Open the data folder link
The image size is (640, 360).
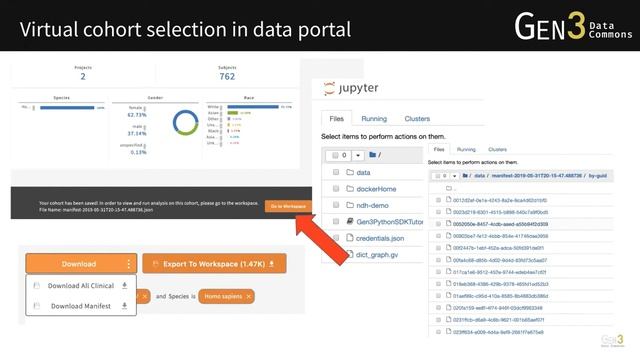tap(363, 173)
